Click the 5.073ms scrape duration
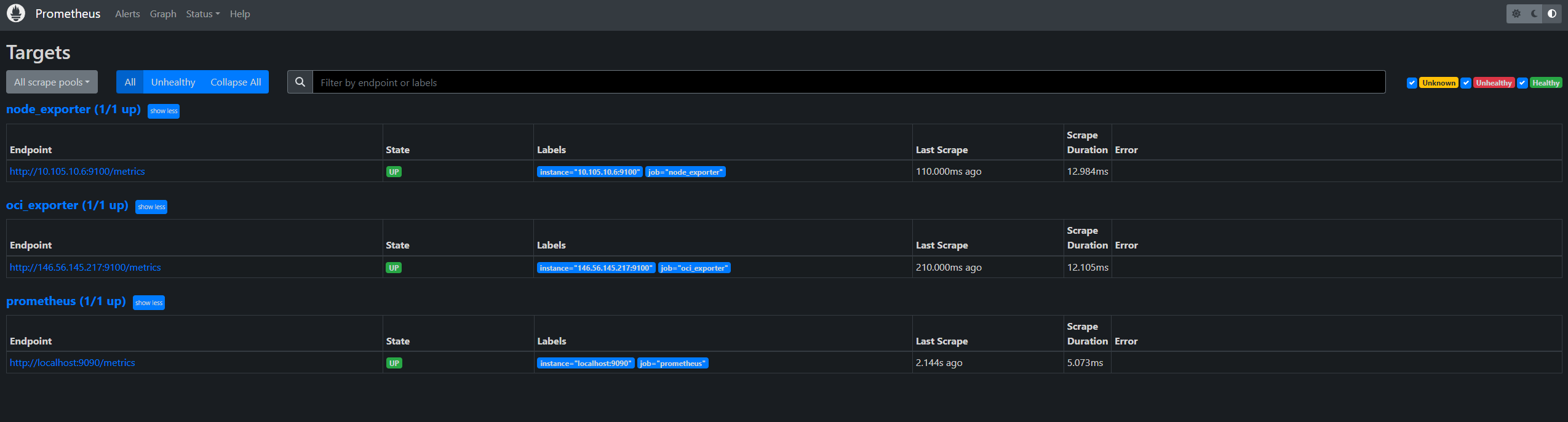Screen dimensions: 1568x422 point(1085,362)
